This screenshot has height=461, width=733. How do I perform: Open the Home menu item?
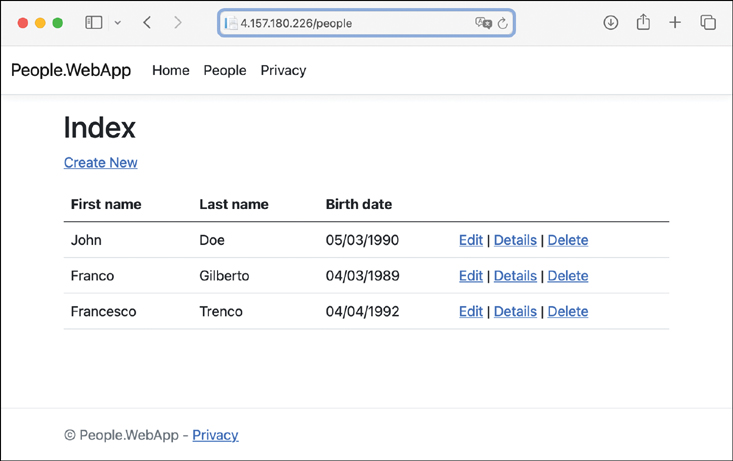tap(170, 71)
